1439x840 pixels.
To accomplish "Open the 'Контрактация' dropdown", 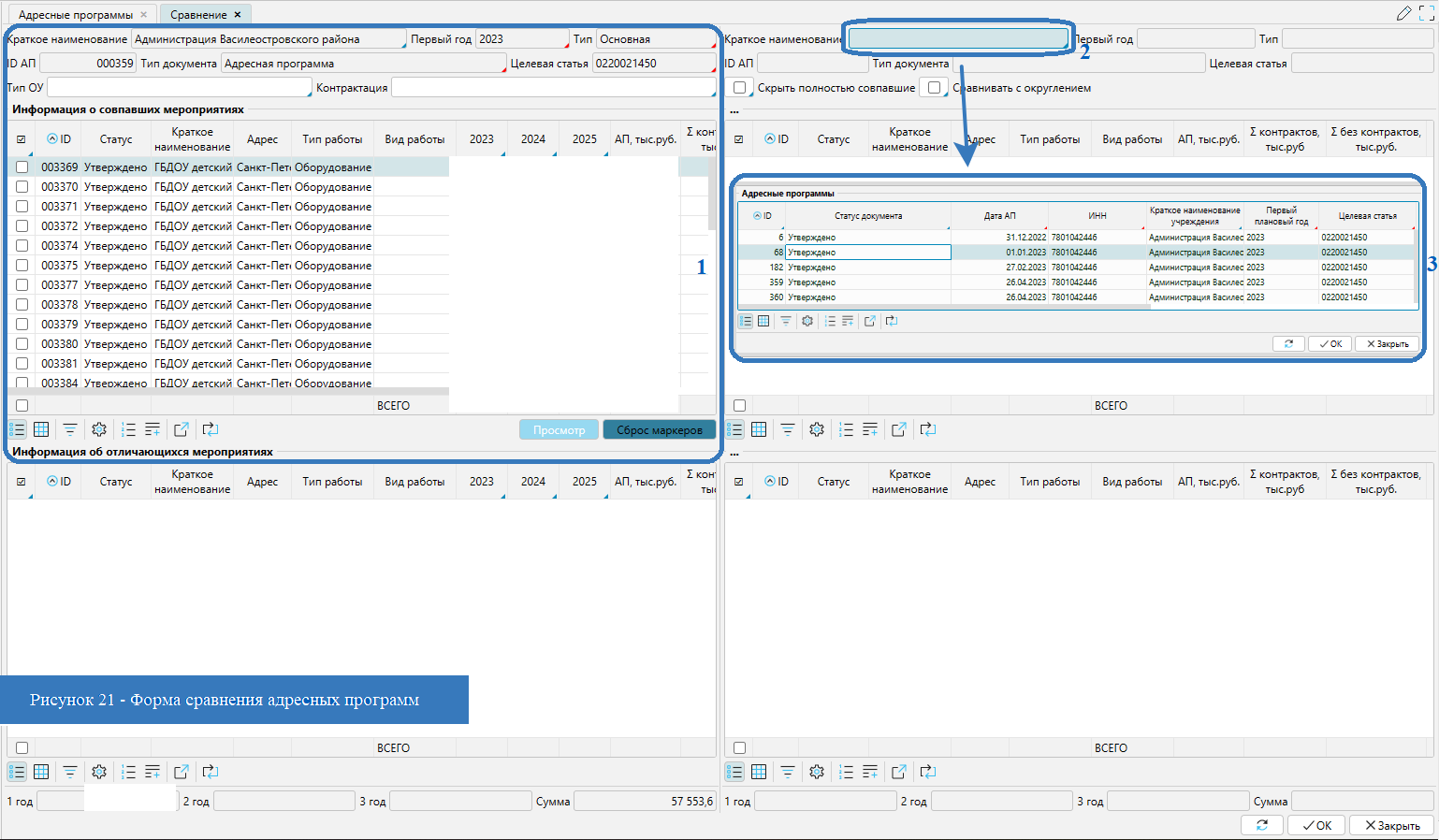I will [554, 87].
